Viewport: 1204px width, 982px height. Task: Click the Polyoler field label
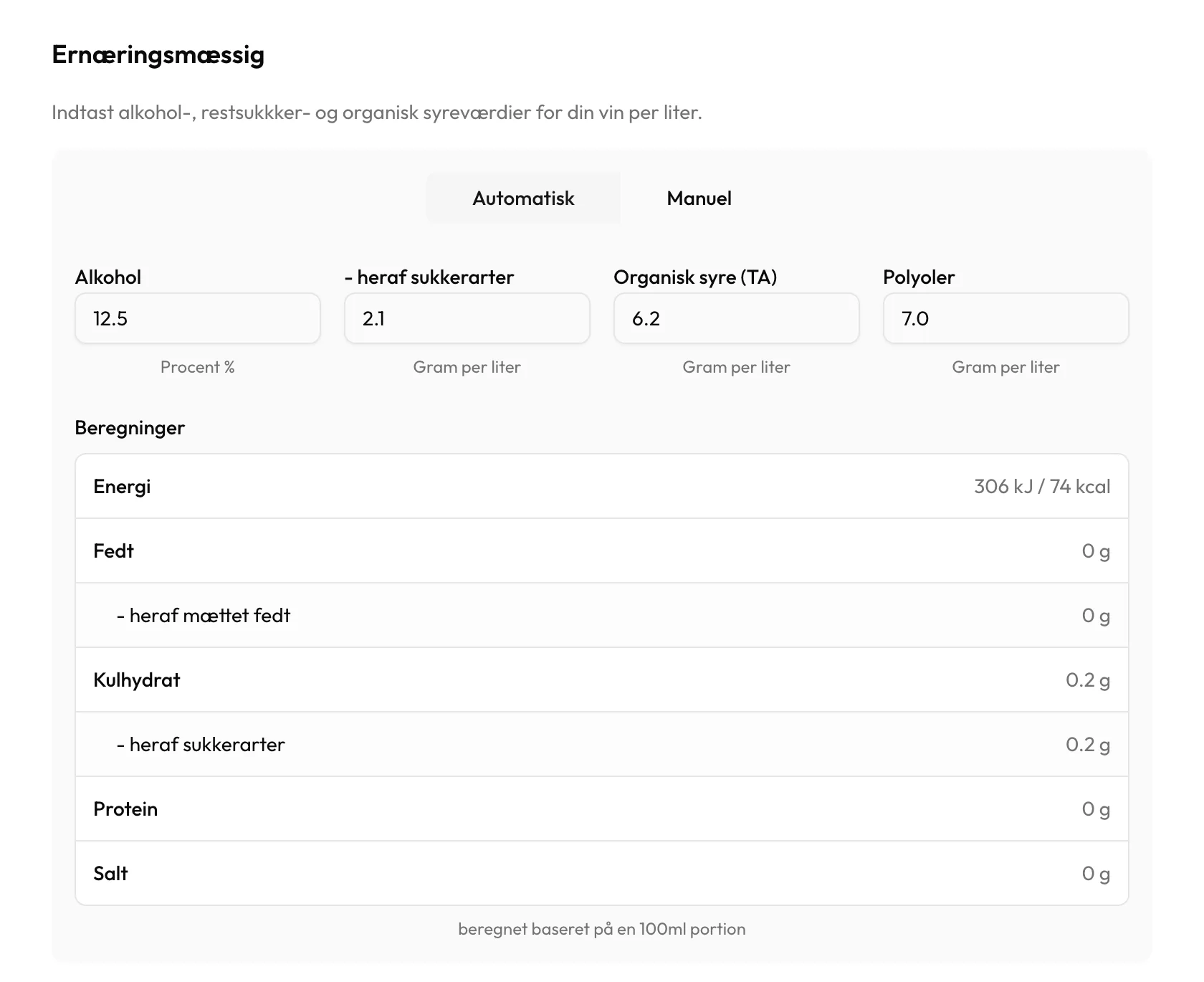[x=919, y=277]
